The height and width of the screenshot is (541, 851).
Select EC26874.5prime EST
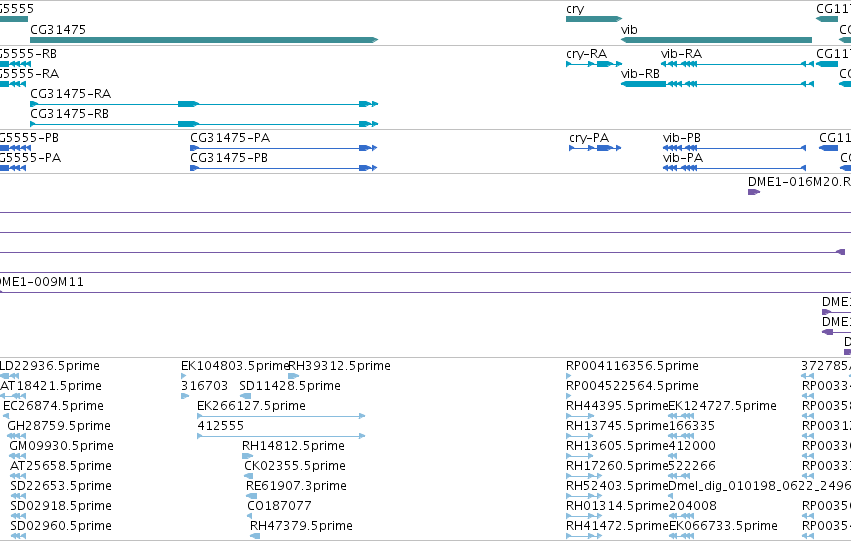53,406
